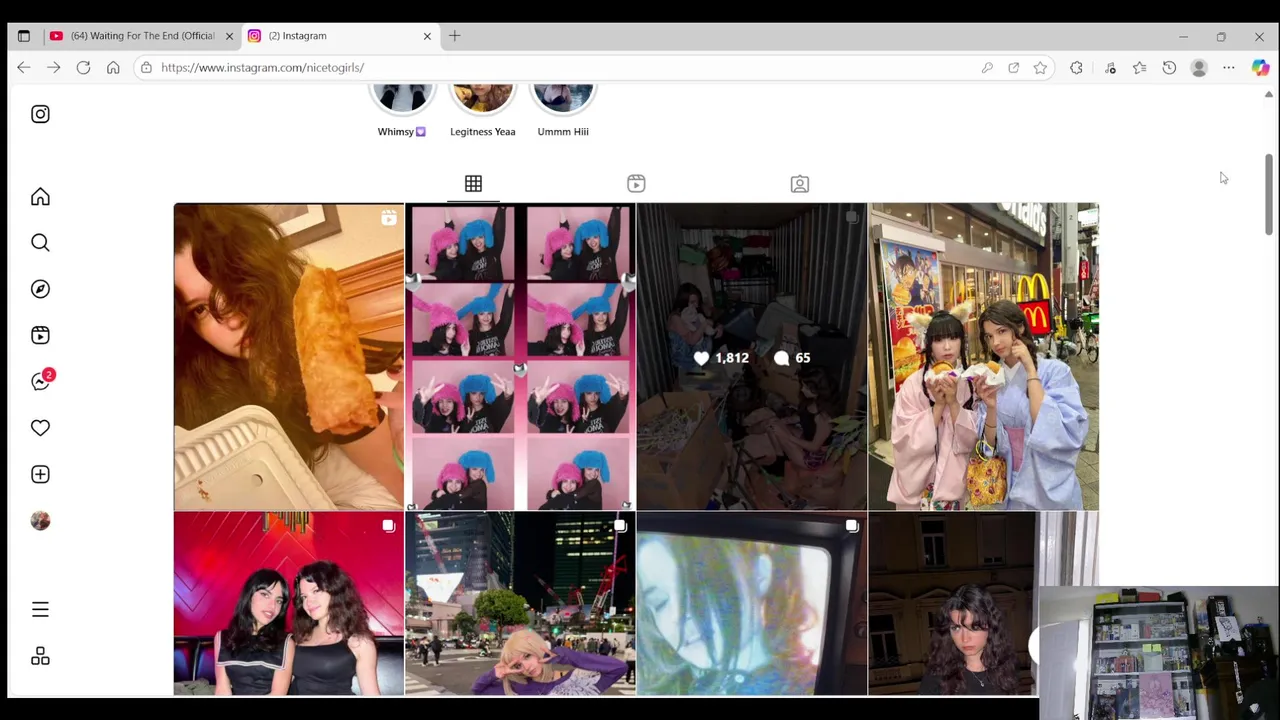This screenshot has width=1280, height=720.
Task: Open the browser essentials icon in the toolbar
Action: 1110,68
